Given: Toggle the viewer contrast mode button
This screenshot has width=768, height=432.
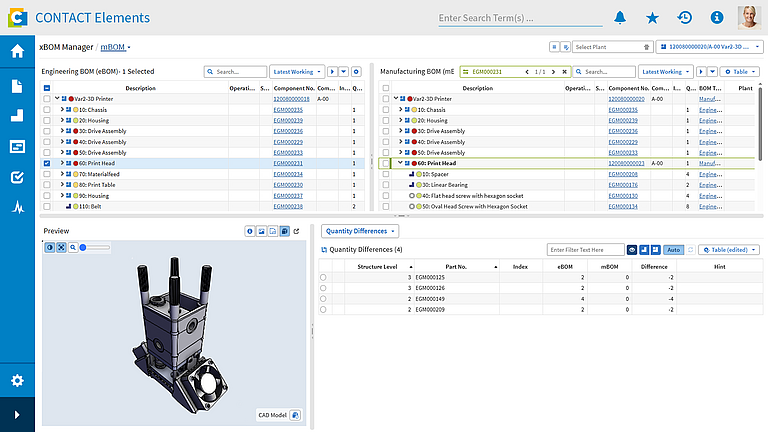Looking at the screenshot, I should [49, 247].
